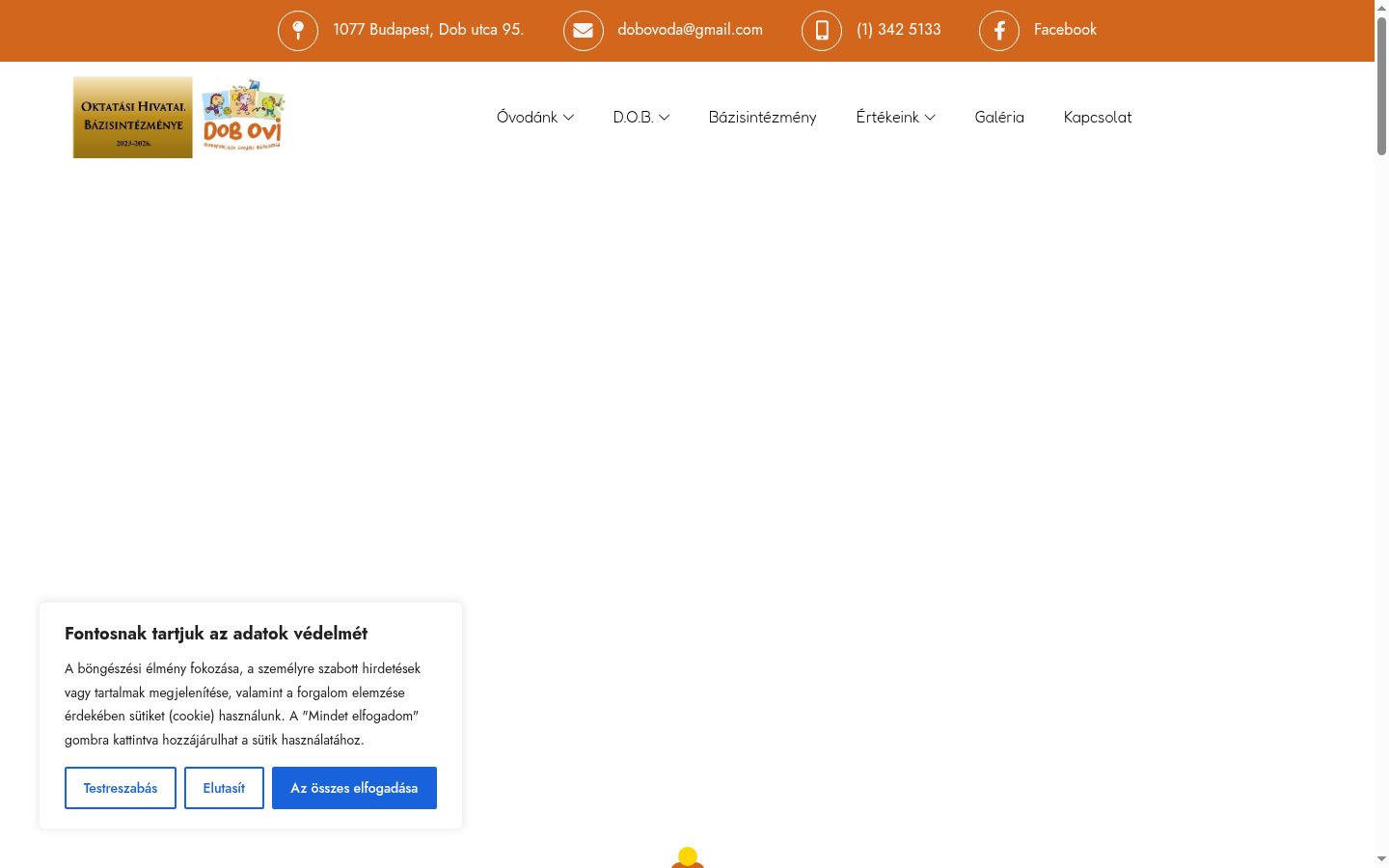Go to the Galéria page
Image resolution: width=1389 pixels, height=868 pixels.
999,118
